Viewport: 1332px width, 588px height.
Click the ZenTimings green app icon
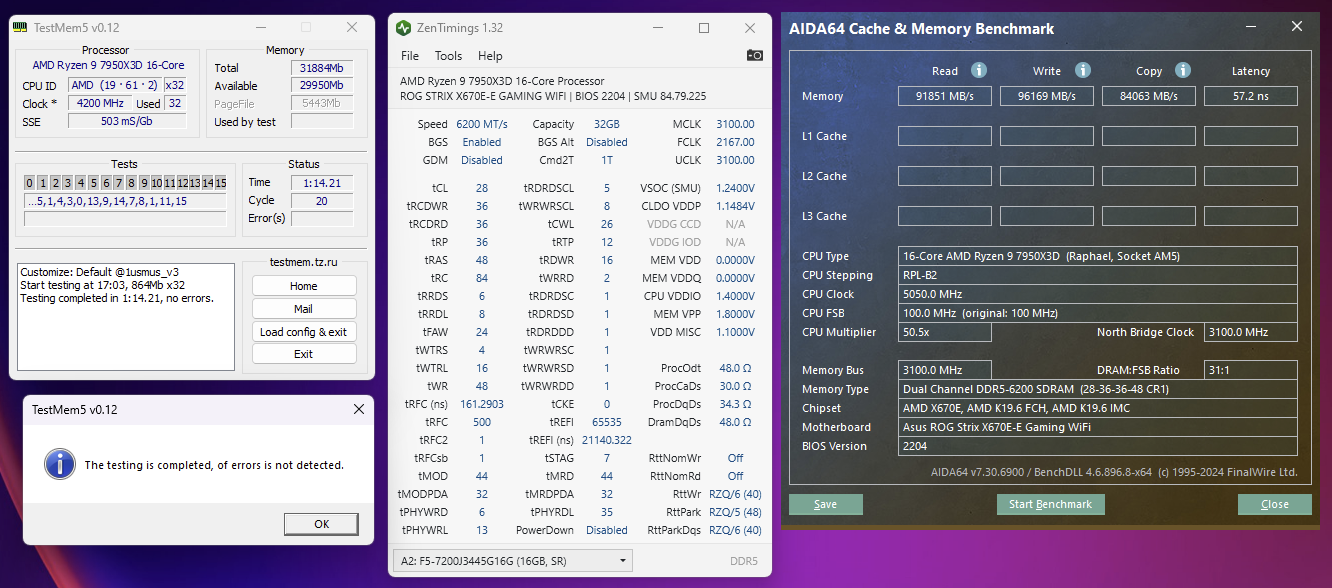tap(403, 28)
